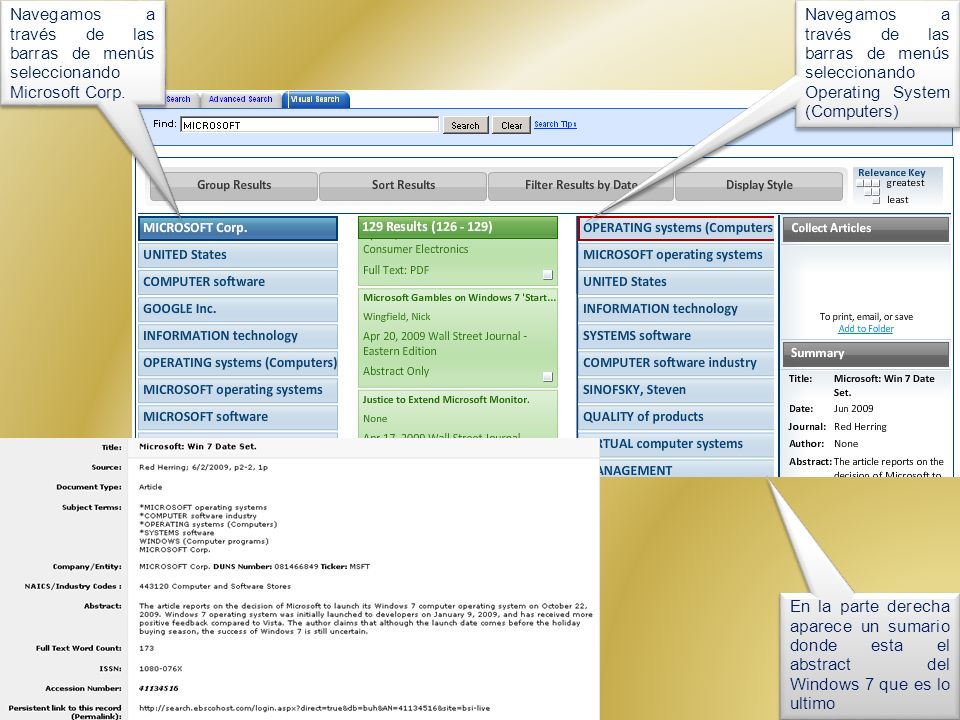The height and width of the screenshot is (720, 960).
Task: Click the Abstract Only label
Action: [x=396, y=371]
